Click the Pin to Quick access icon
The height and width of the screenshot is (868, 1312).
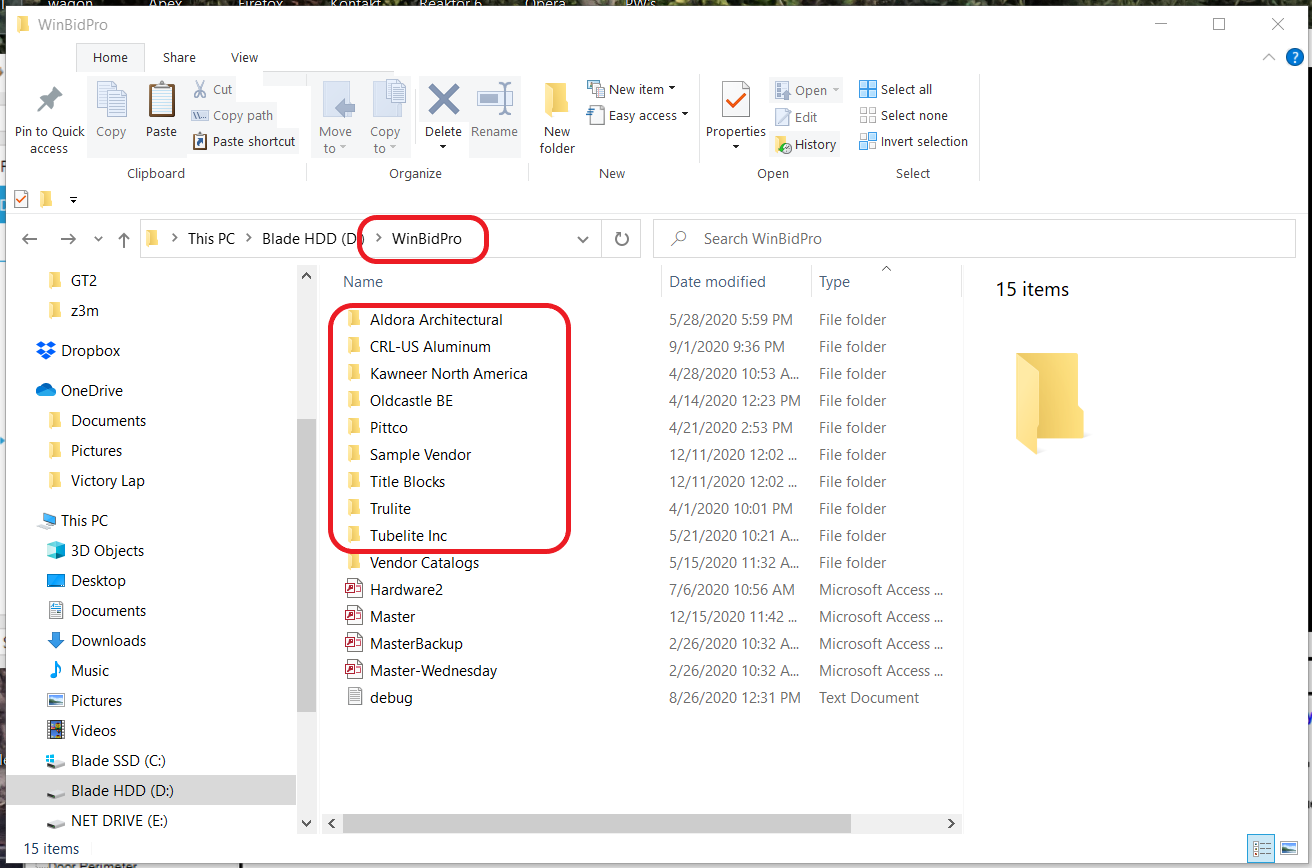point(49,100)
